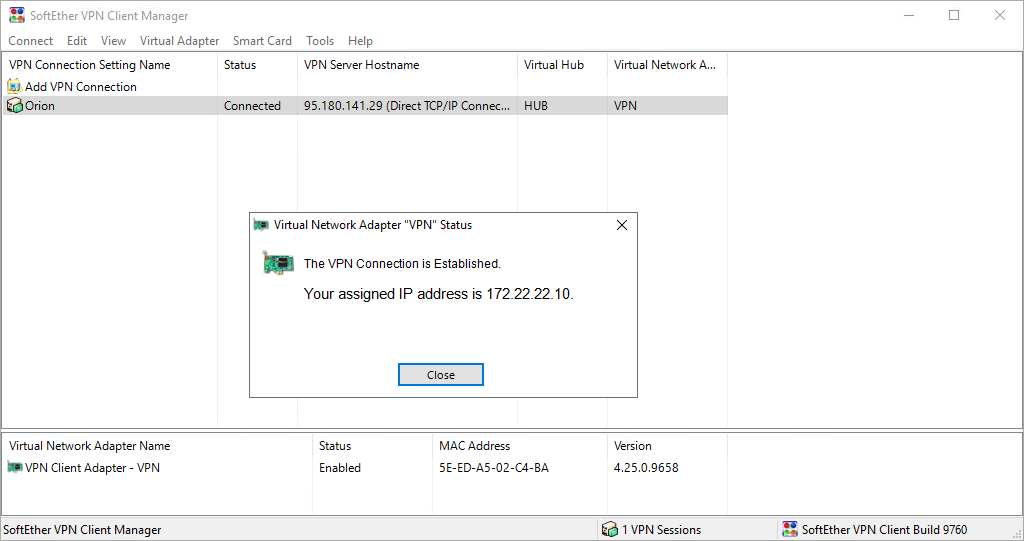Sort by VPN Server Hostname column
1024x541 pixels.
point(407,65)
